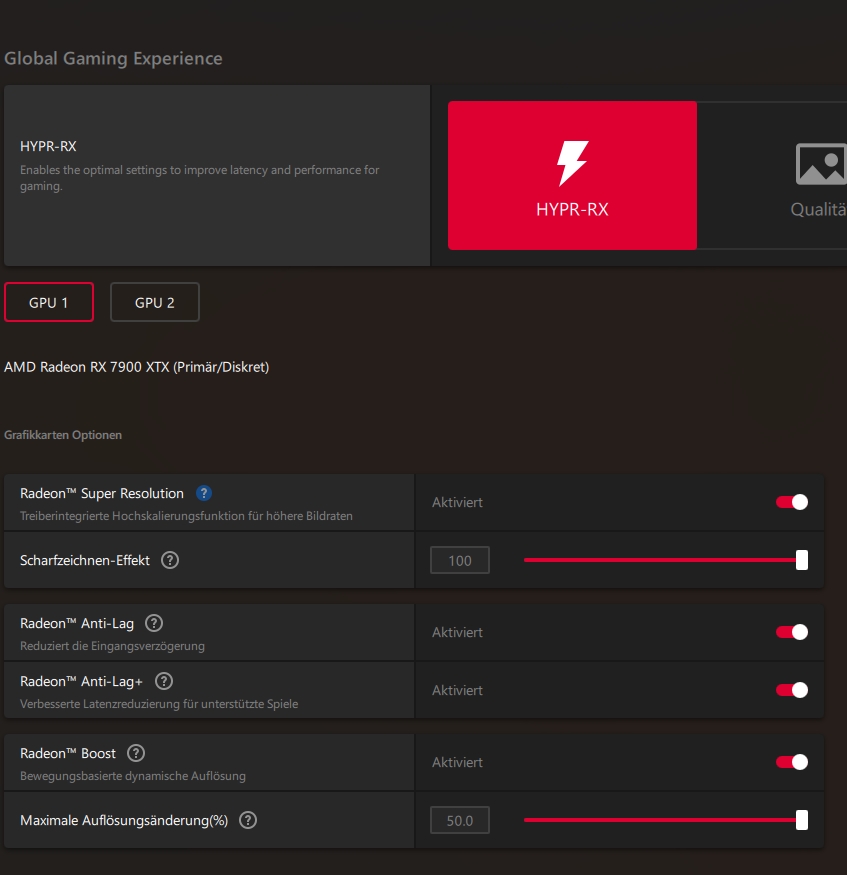Click the Grafikkarten Optionen heading

coord(63,435)
